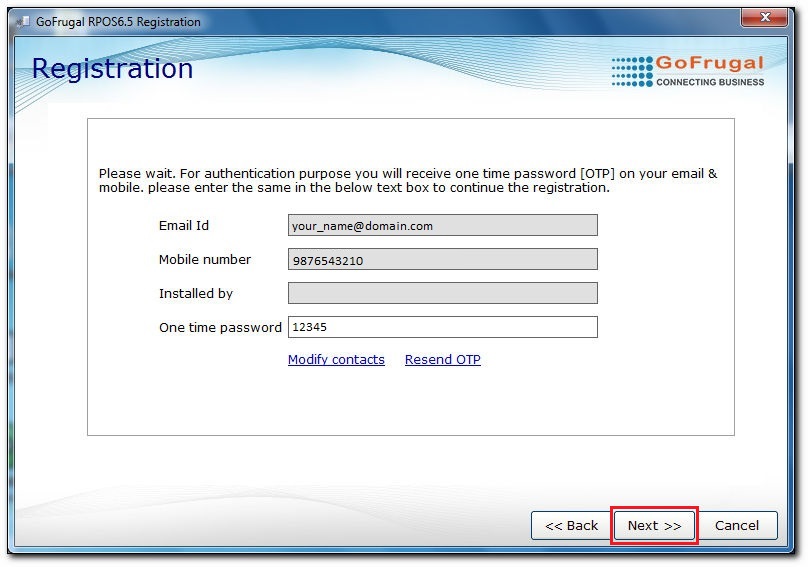This screenshot has height=567, width=808.
Task: Click the app icon in the title bar
Action: pyautogui.click(x=22, y=21)
